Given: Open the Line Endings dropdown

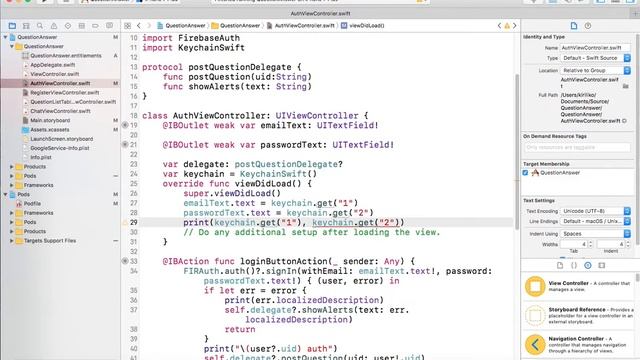Looking at the screenshot, I should tap(596, 221).
